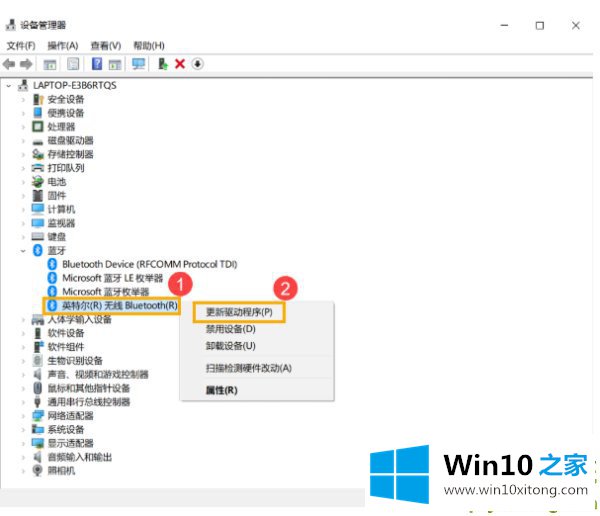Select the 人体学输入设备 row
This screenshot has height=516, width=600.
(x=80, y=320)
